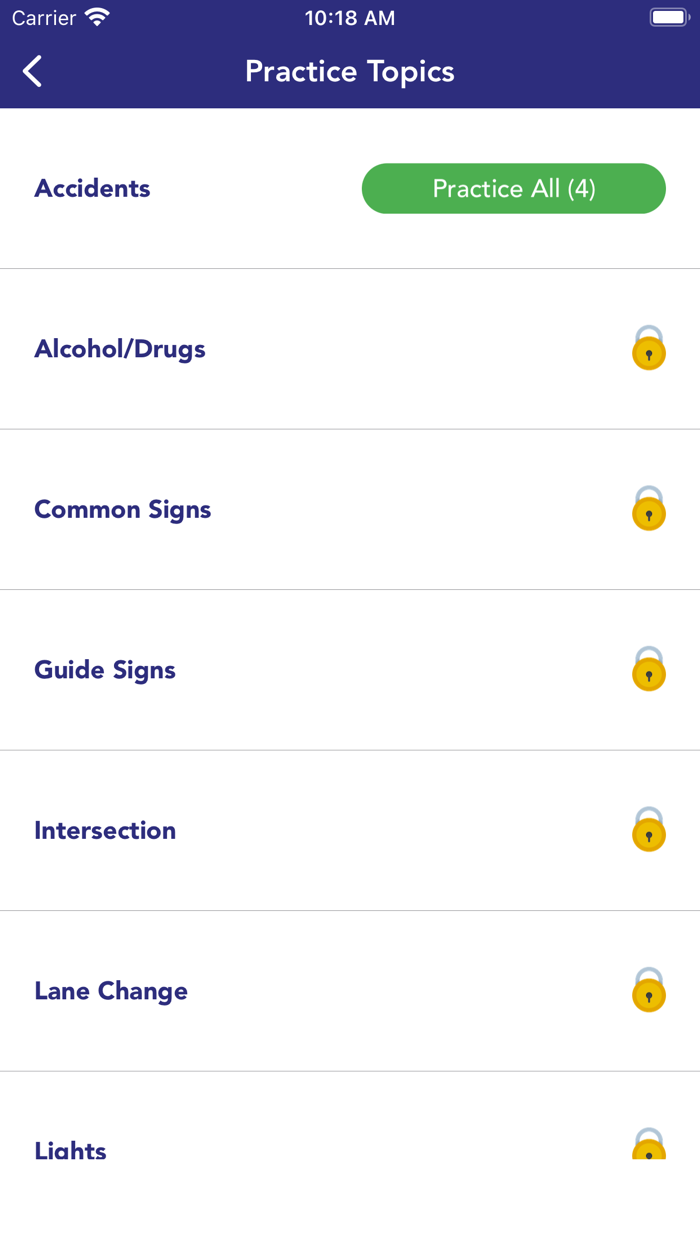Tap the Practice All (4) button
Screen dimensions: 700x1244
[x=513, y=188]
